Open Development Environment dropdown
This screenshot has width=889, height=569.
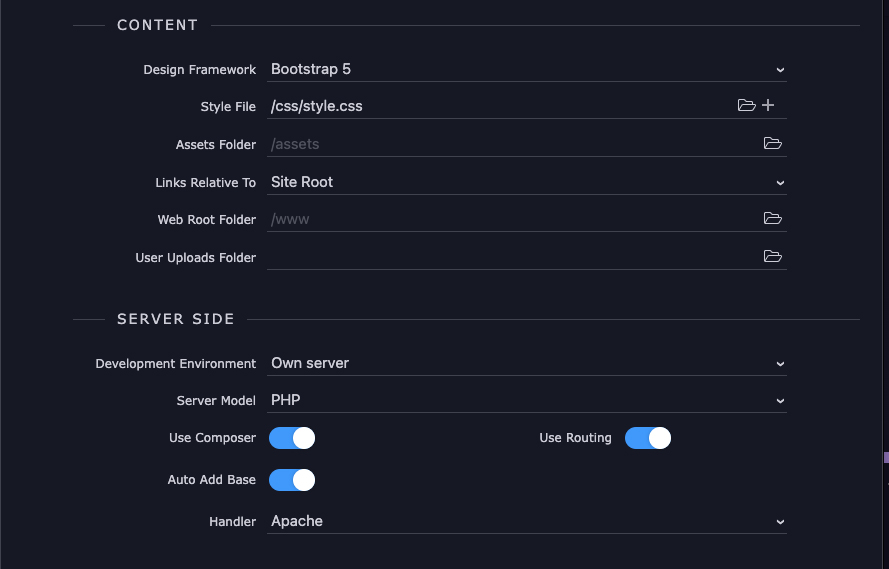tap(527, 363)
